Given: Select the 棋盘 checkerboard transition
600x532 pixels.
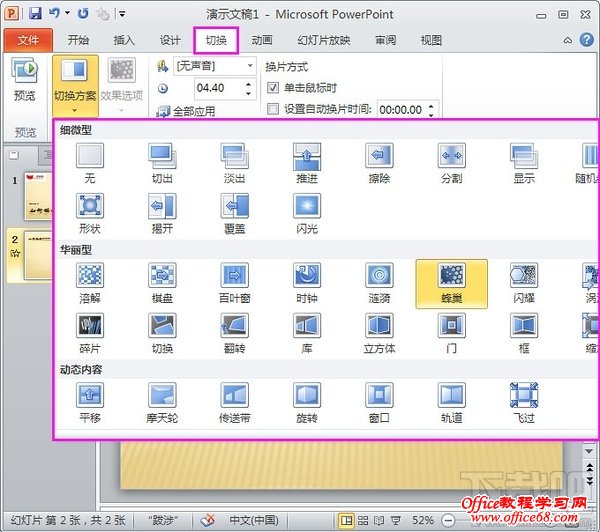Looking at the screenshot, I should [162, 283].
